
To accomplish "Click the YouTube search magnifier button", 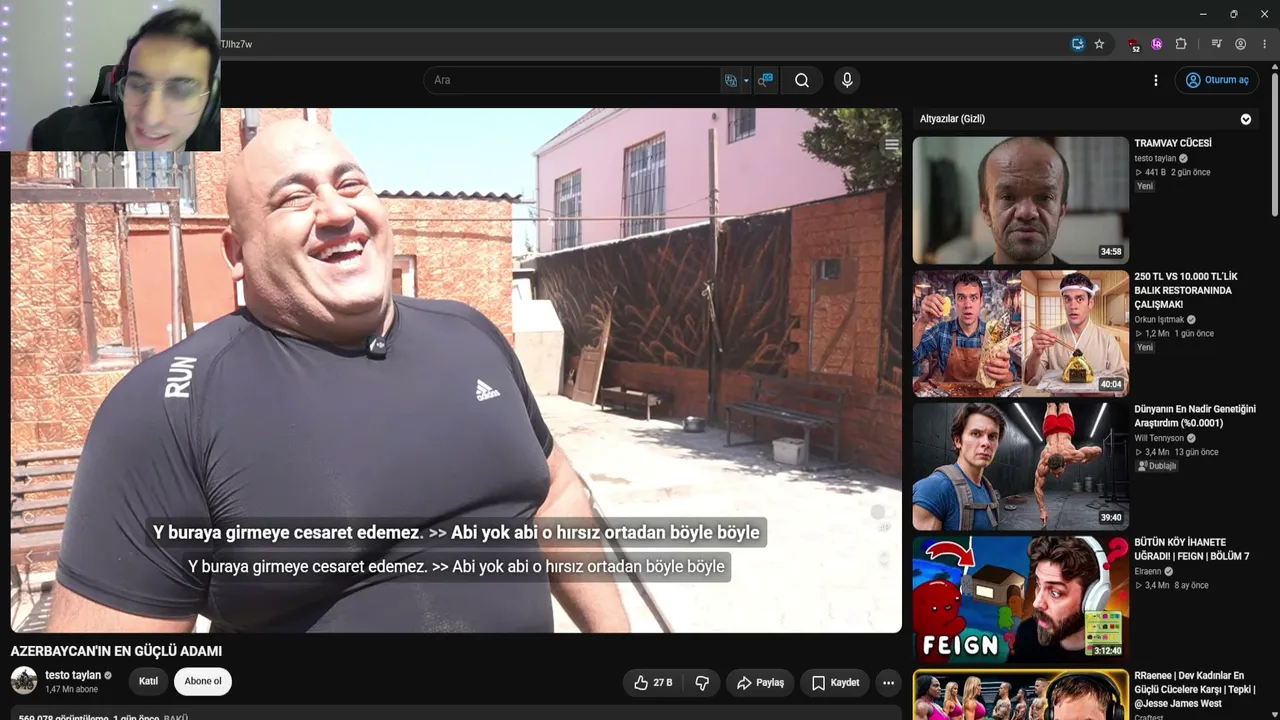I will 802,80.
